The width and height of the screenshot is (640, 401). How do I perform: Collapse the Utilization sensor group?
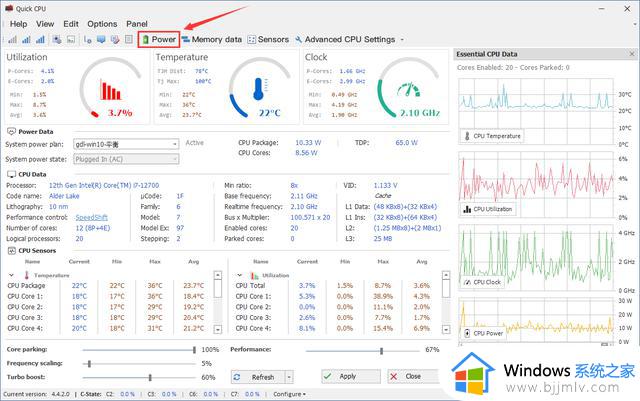[240, 275]
